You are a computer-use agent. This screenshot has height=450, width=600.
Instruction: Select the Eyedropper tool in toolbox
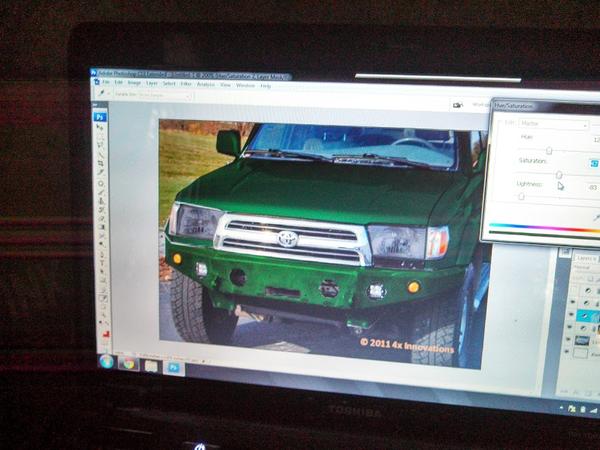tap(103, 297)
